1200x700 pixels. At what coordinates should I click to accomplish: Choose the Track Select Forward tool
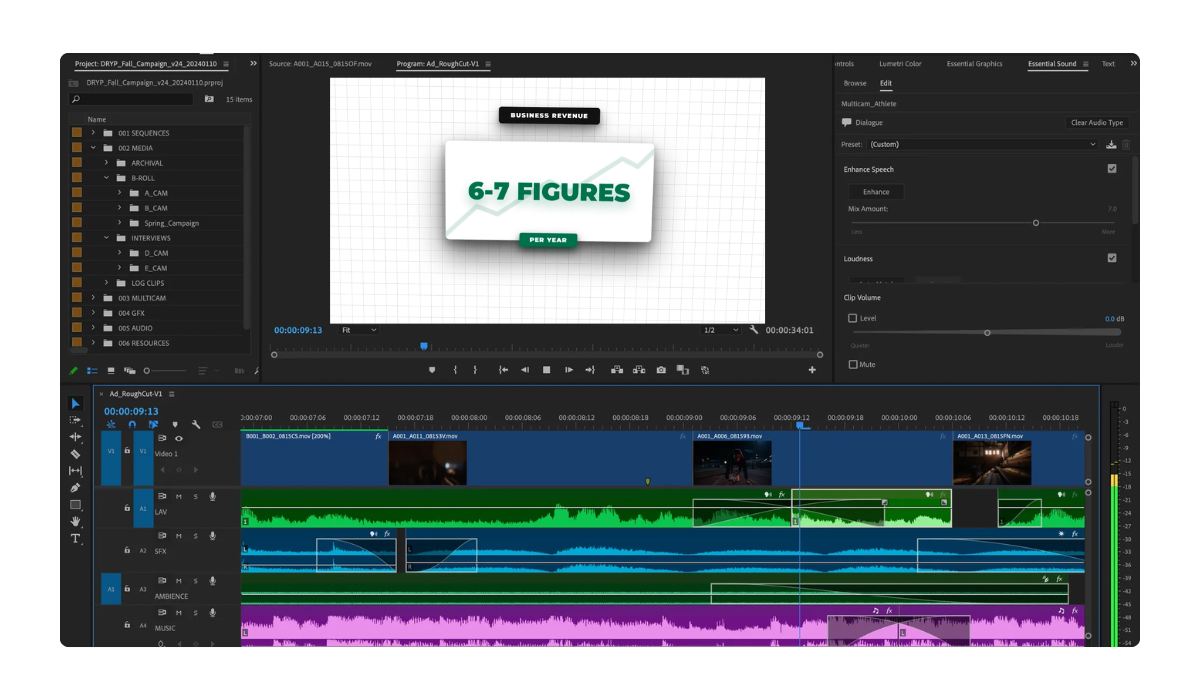(x=75, y=421)
